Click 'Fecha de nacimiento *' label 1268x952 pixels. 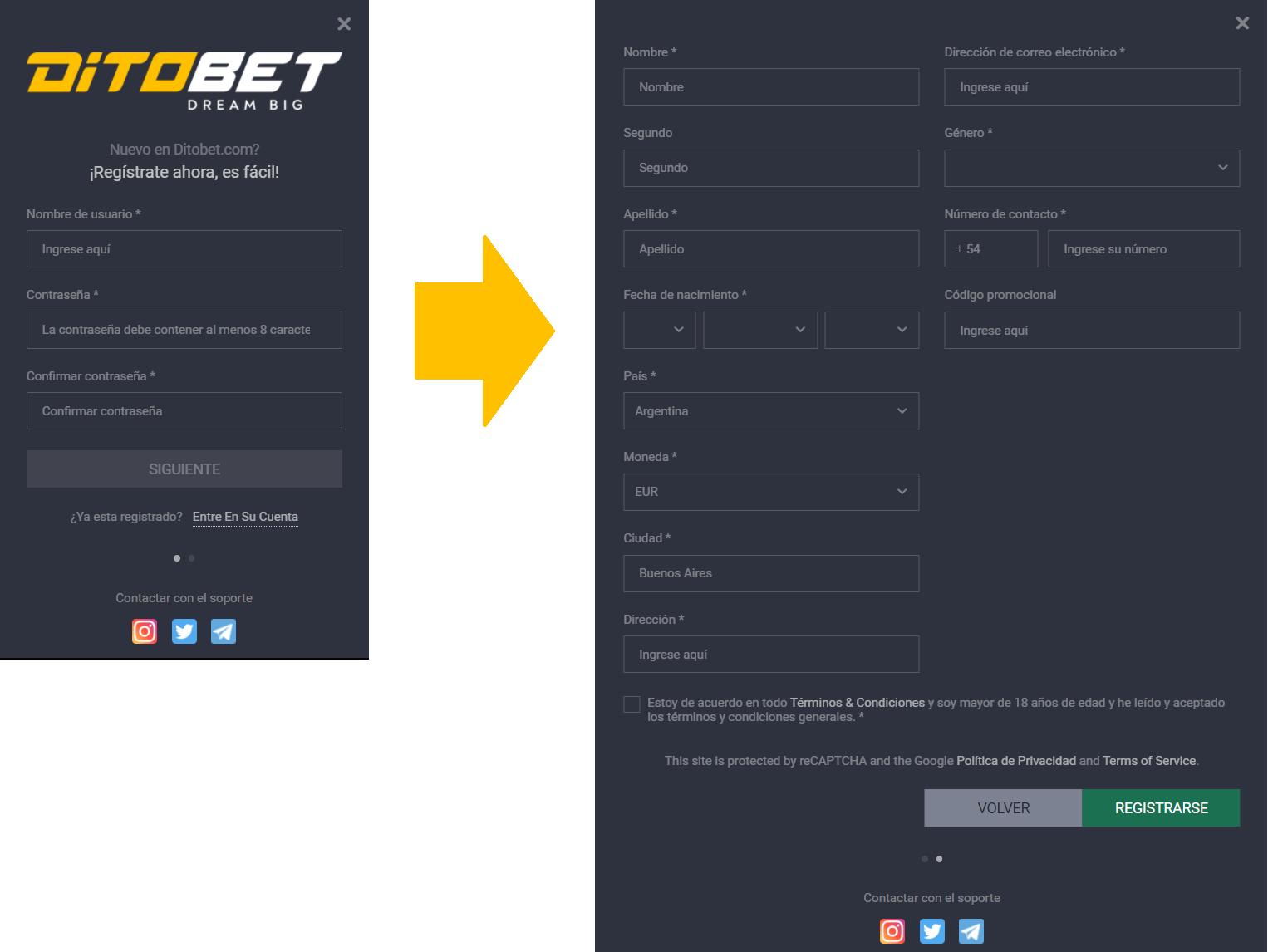[686, 295]
